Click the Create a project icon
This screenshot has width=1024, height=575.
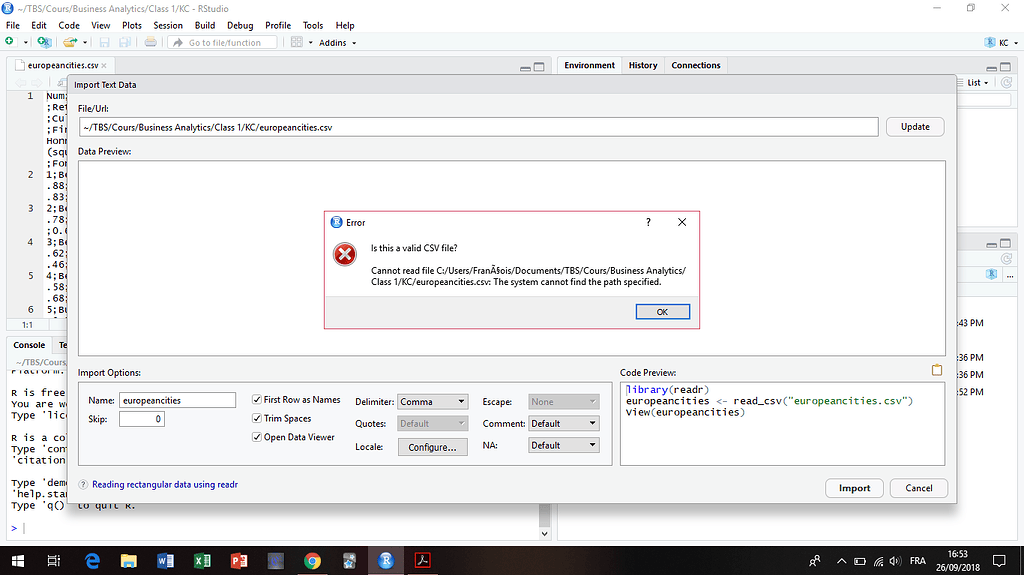pyautogui.click(x=44, y=42)
